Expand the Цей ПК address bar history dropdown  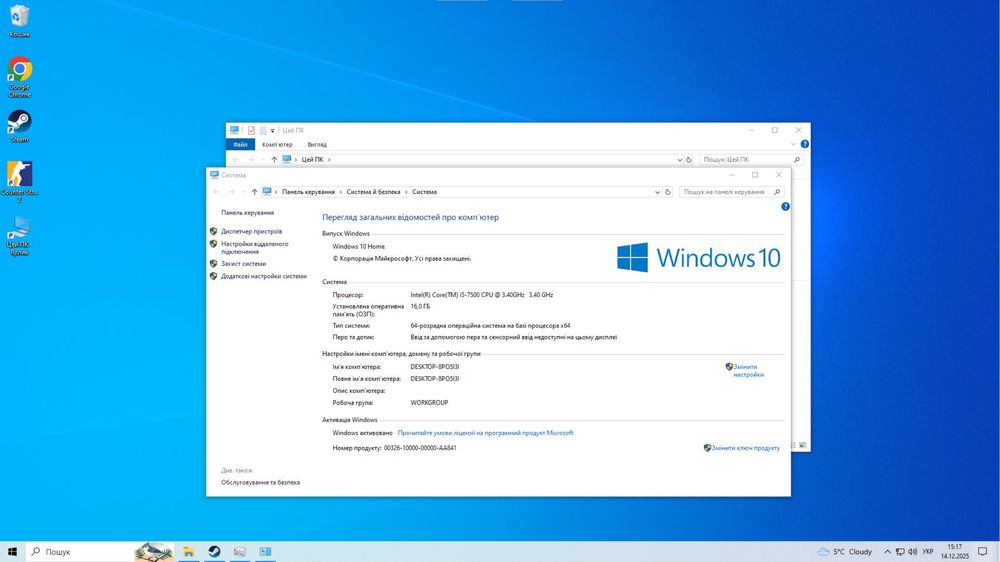(x=679, y=159)
